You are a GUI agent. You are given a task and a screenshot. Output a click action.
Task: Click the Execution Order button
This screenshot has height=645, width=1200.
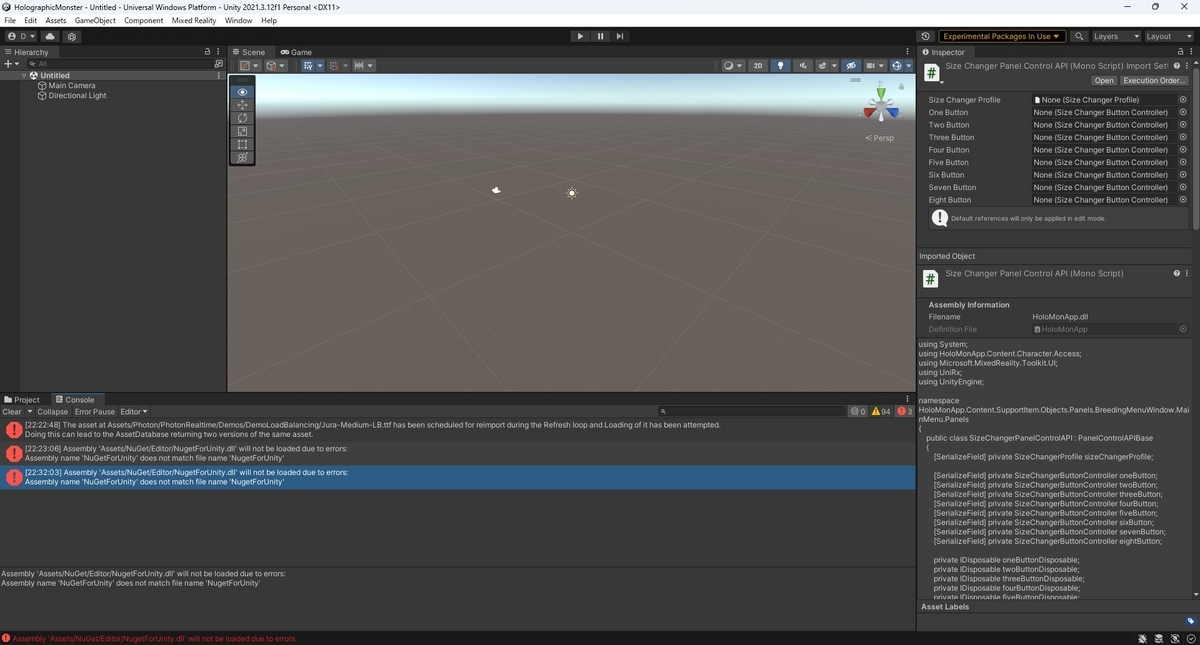coord(1154,81)
